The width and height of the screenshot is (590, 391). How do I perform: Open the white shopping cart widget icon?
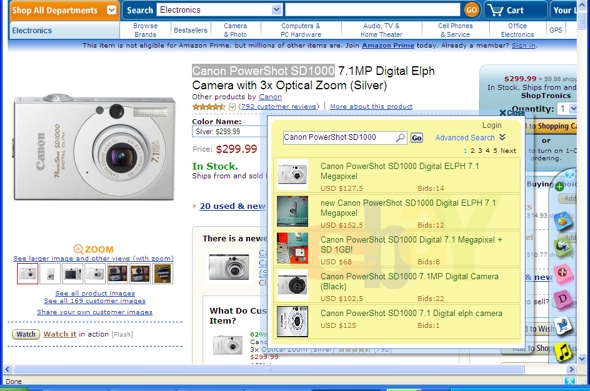coord(563,326)
